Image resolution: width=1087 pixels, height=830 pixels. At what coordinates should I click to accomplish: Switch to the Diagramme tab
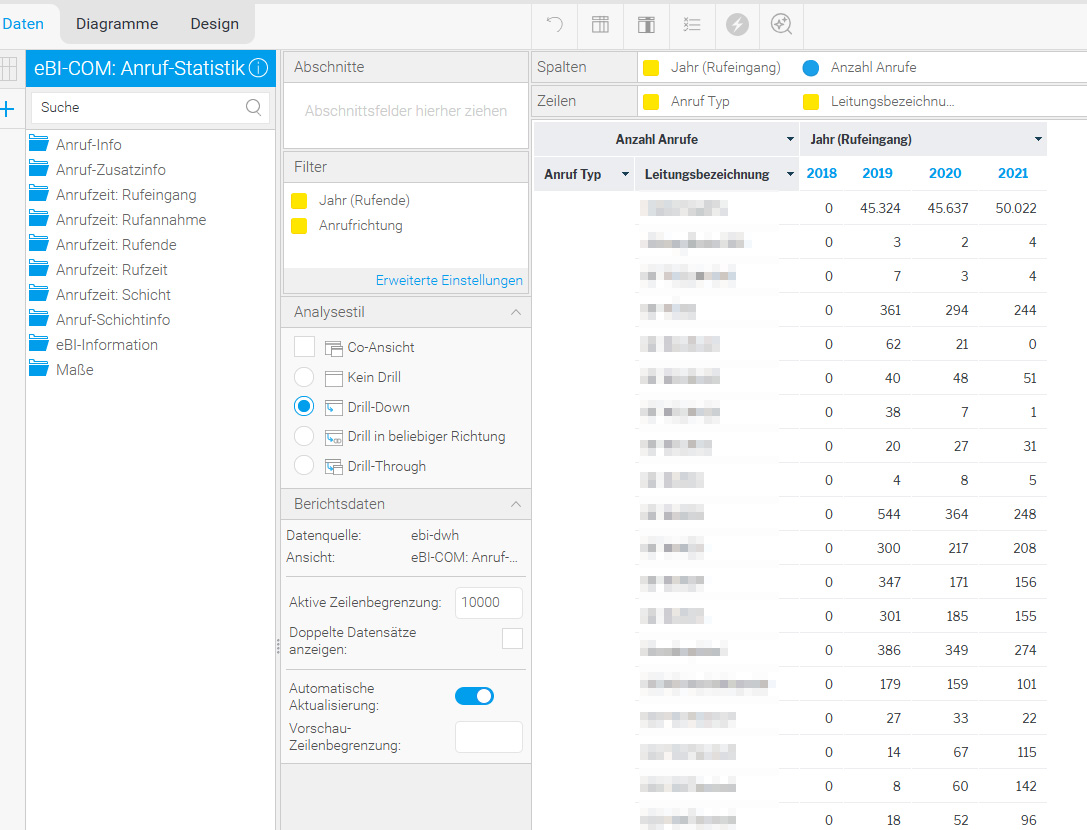click(x=117, y=24)
